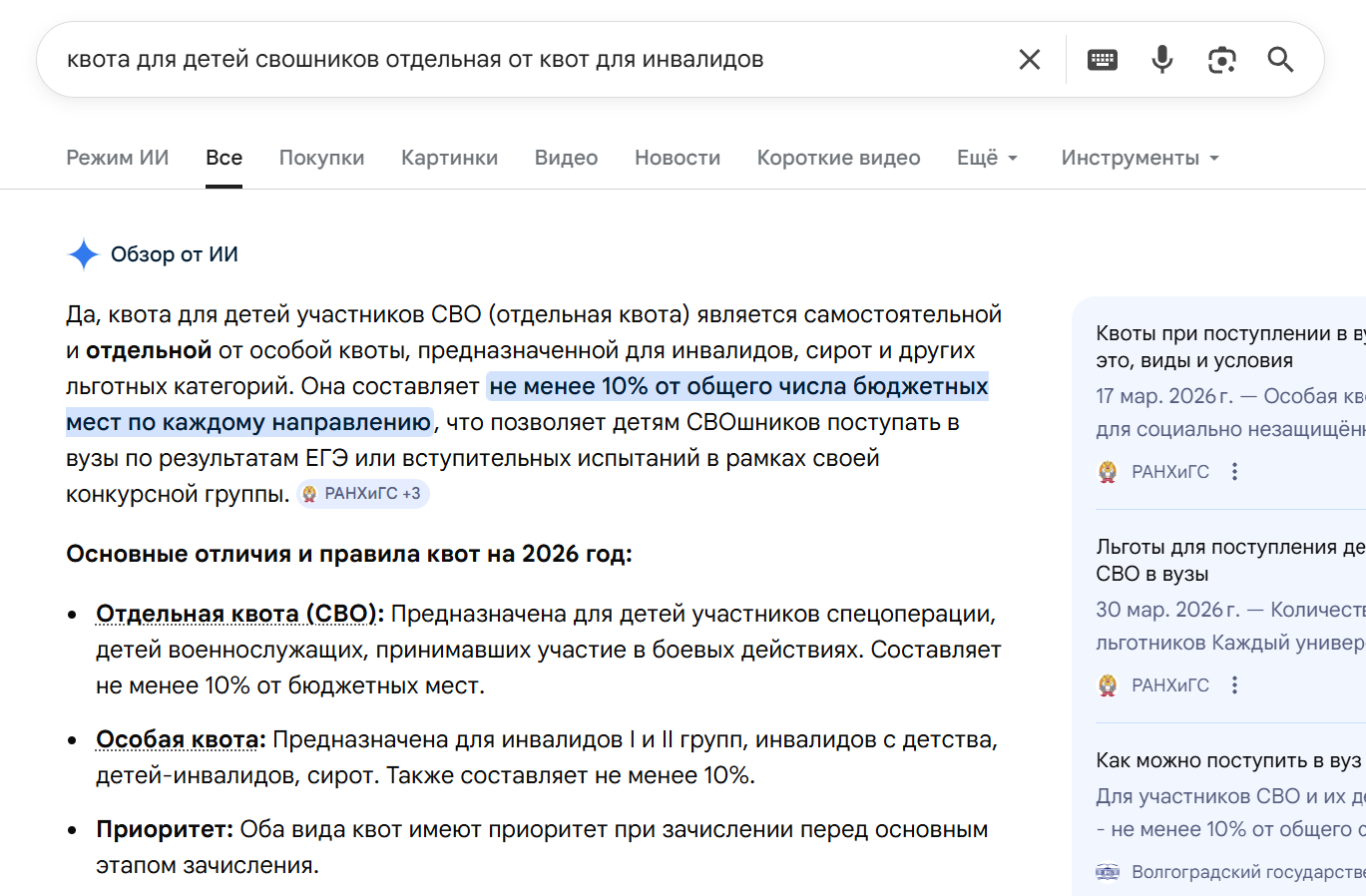The image size is (1366, 896).
Task: Open the Новости tab
Action: pyautogui.click(x=678, y=158)
